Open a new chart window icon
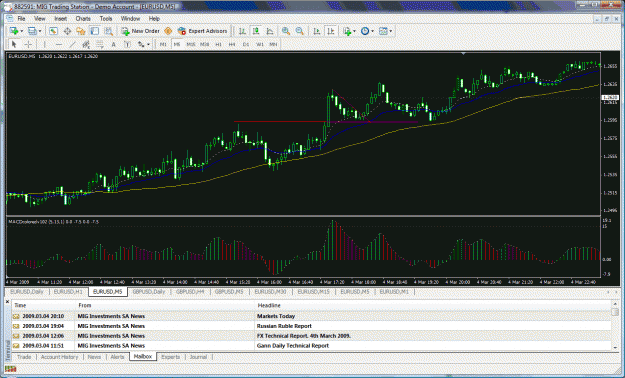Image resolution: width=625 pixels, height=378 pixels. coord(14,31)
